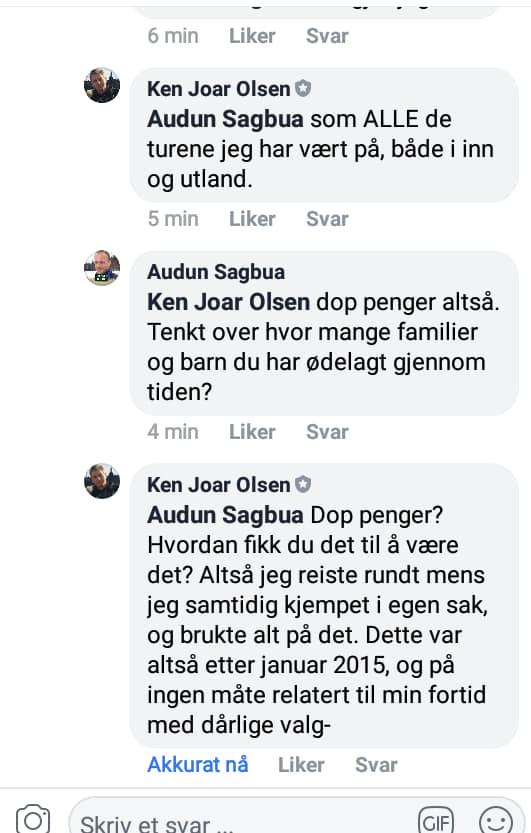531x833 pixels.
Task: Tap the badge icon beside first Ken Joar Olsen
Action: coord(303,88)
